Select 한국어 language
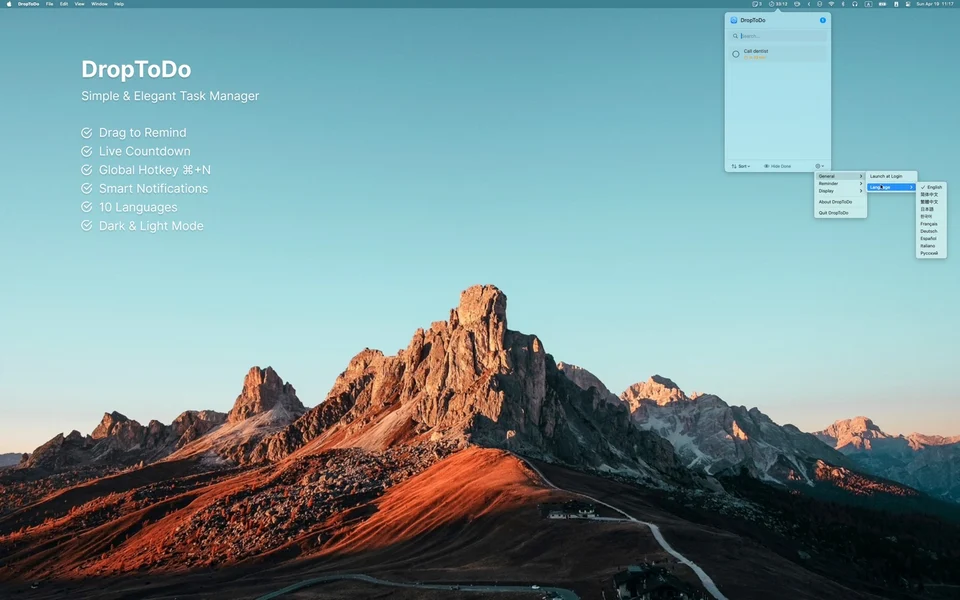This screenshot has height=600, width=960. point(931,217)
